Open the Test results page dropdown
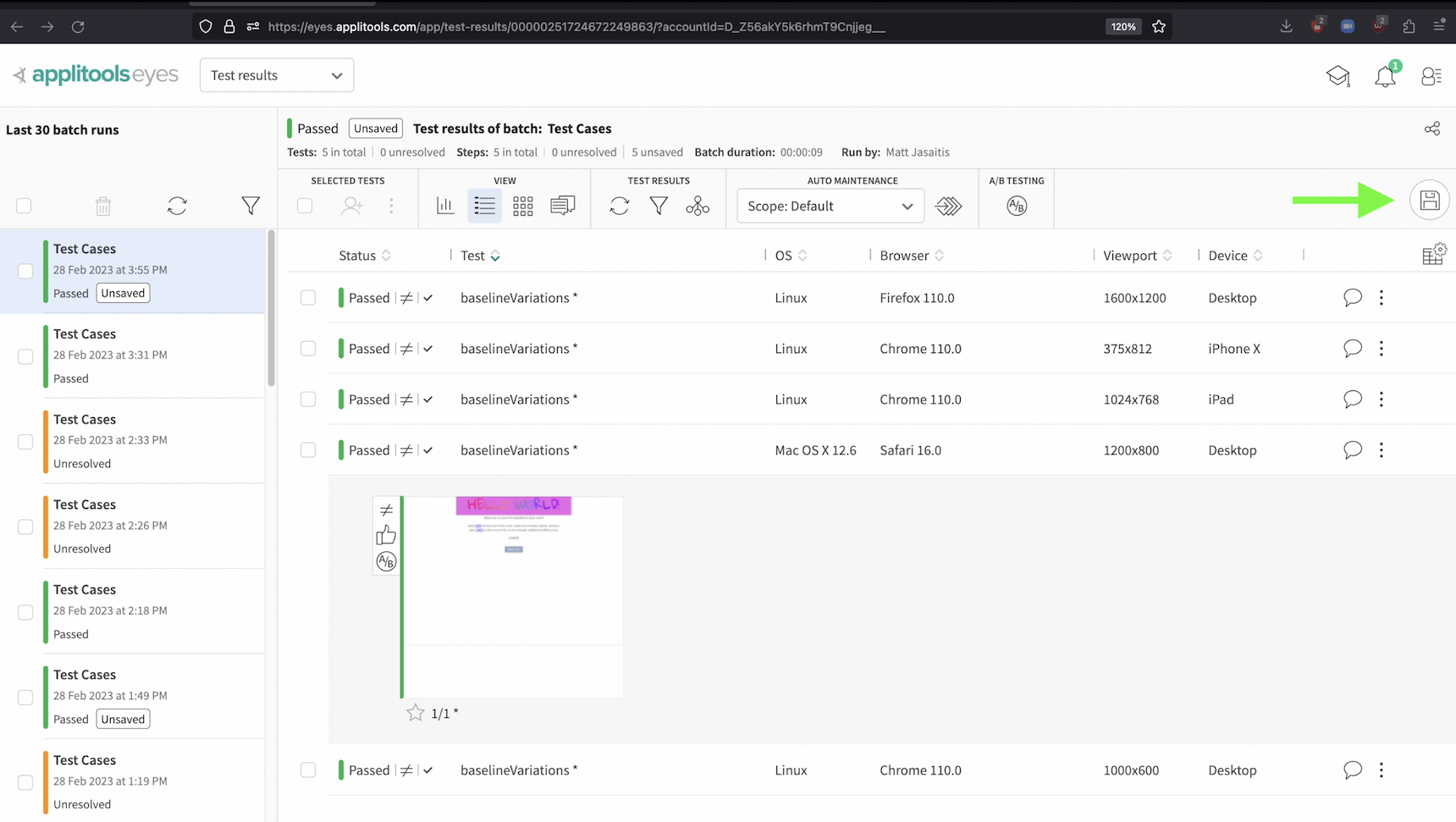 click(277, 75)
